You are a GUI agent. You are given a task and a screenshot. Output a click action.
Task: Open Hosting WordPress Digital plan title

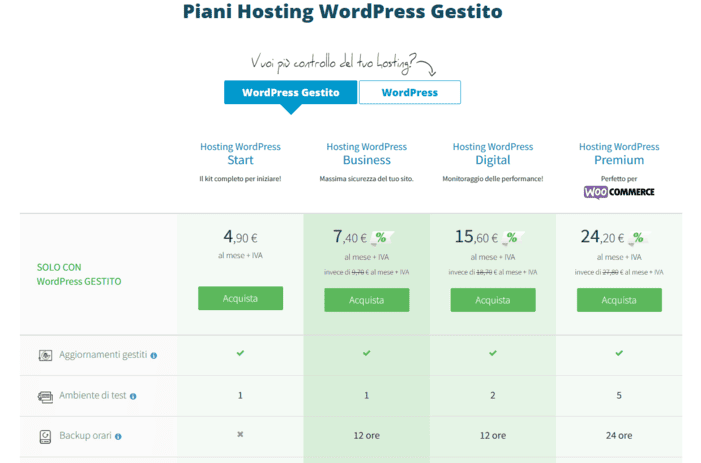tap(492, 153)
